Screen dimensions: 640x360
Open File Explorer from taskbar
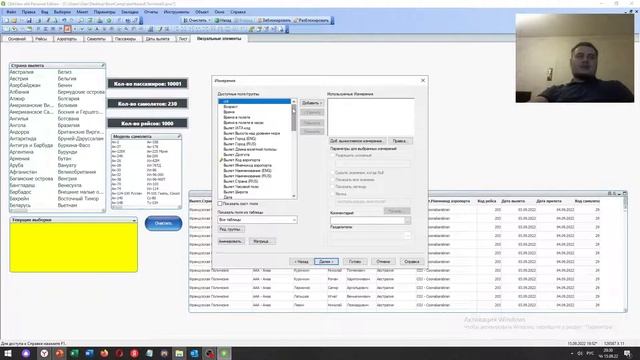pyautogui.click(x=179, y=353)
